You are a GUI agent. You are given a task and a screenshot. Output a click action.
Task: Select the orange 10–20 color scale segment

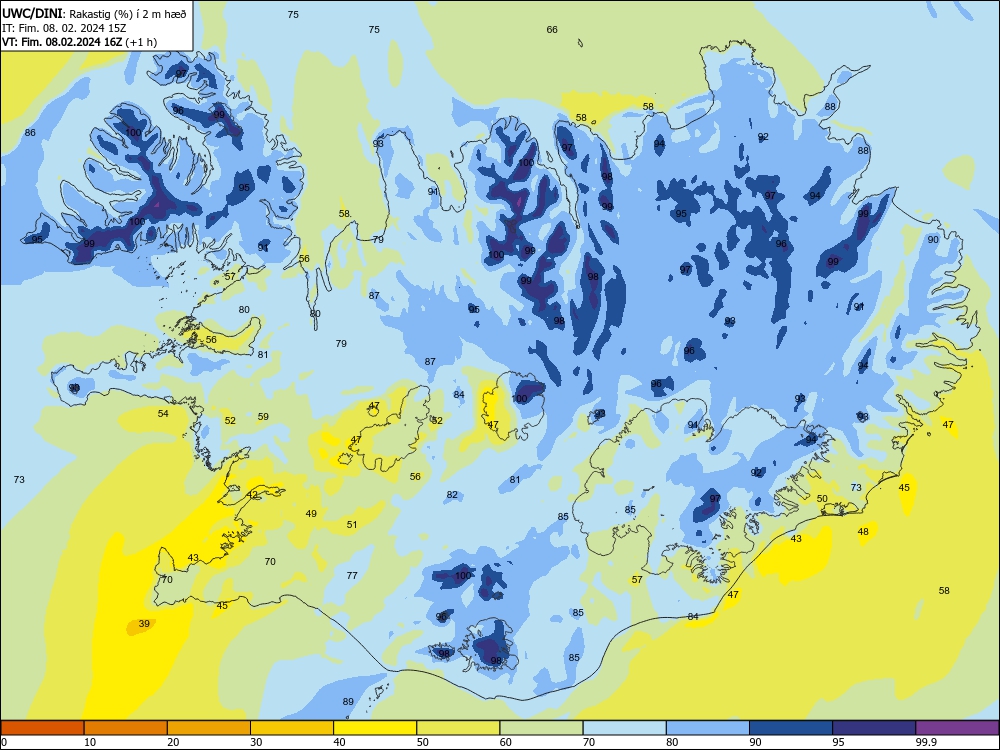pos(126,728)
